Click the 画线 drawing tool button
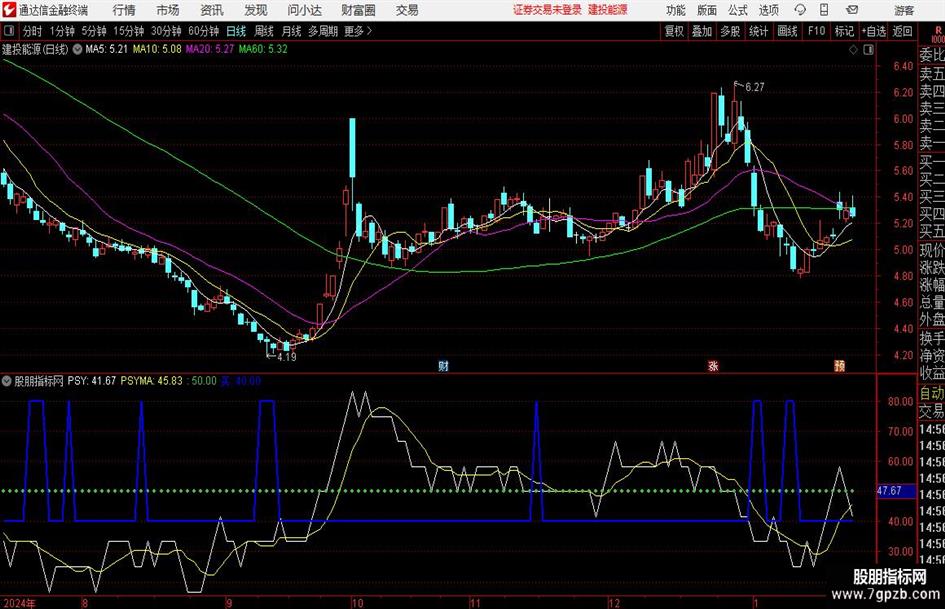945x609 pixels. [x=787, y=31]
